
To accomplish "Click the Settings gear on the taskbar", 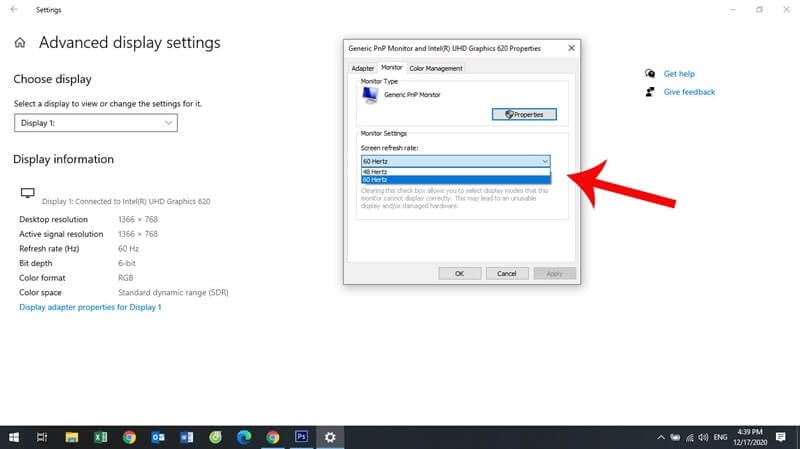I will [330, 437].
